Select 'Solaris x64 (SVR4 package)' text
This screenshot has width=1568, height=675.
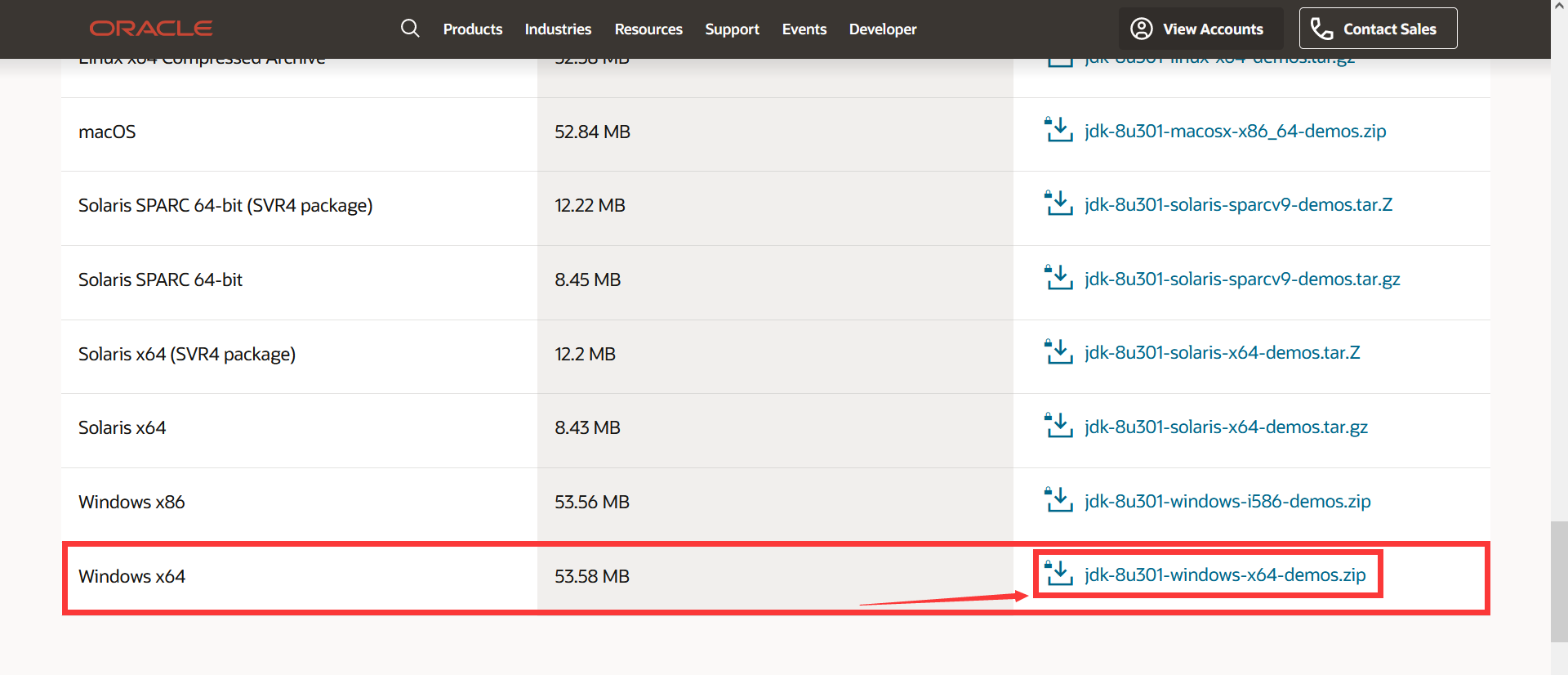[187, 354]
